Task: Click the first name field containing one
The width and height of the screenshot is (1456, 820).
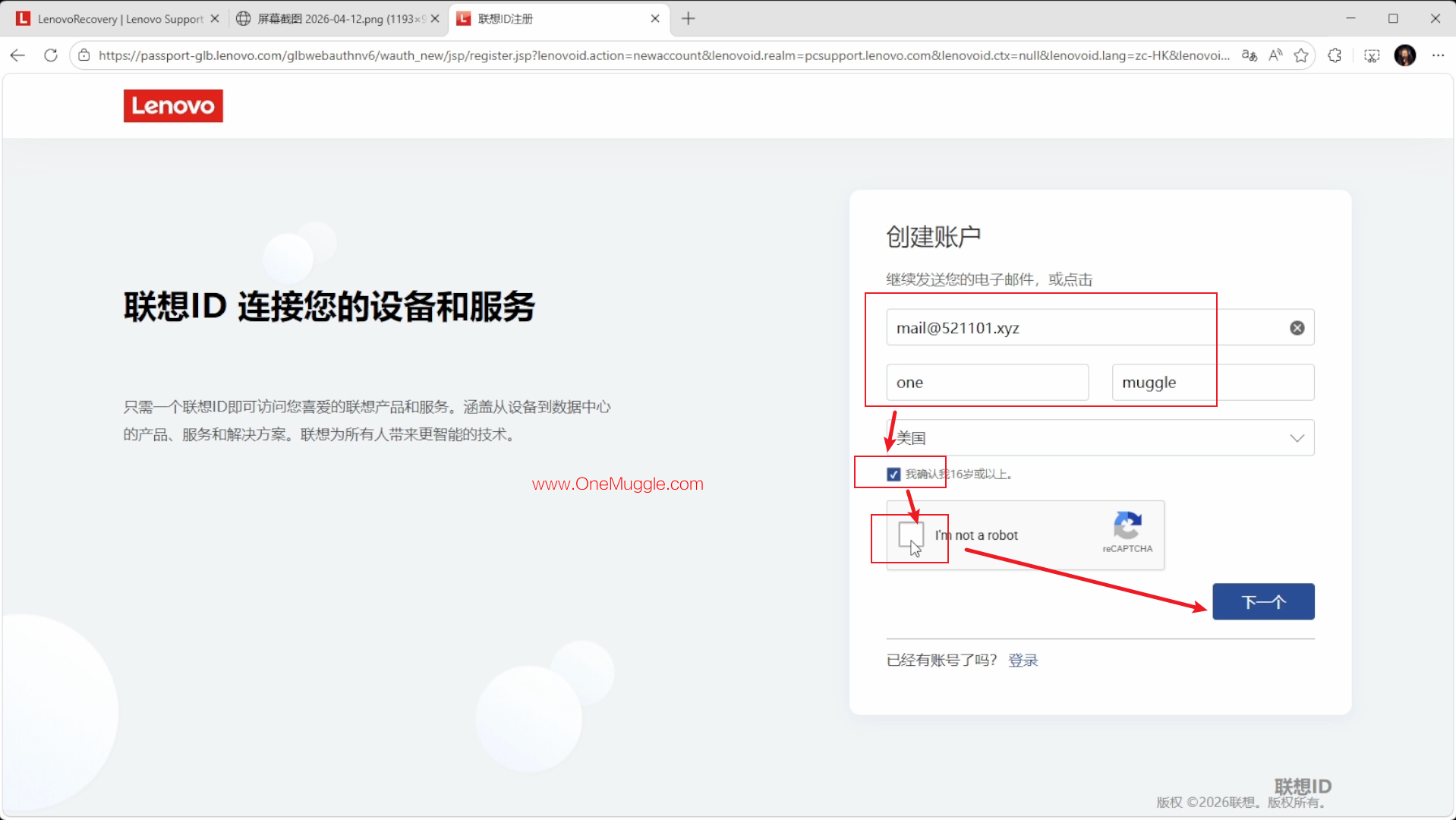Action: (987, 383)
